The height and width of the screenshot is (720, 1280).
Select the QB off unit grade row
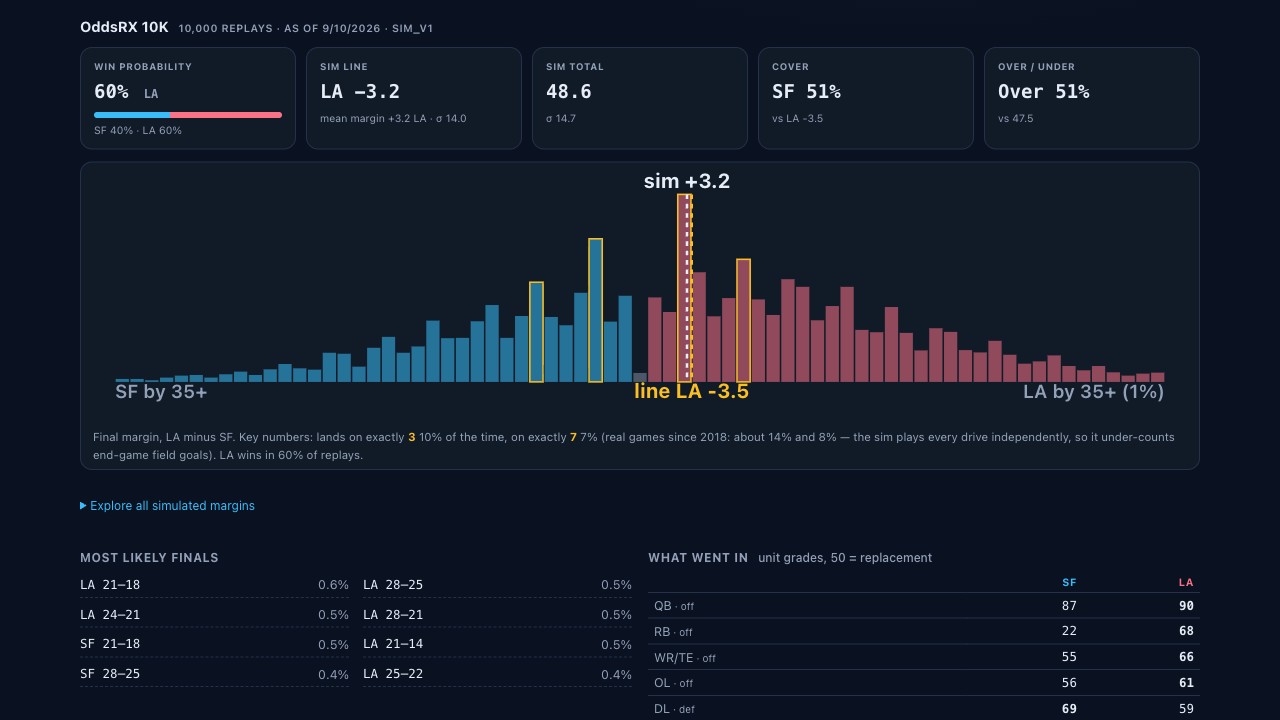(x=924, y=606)
